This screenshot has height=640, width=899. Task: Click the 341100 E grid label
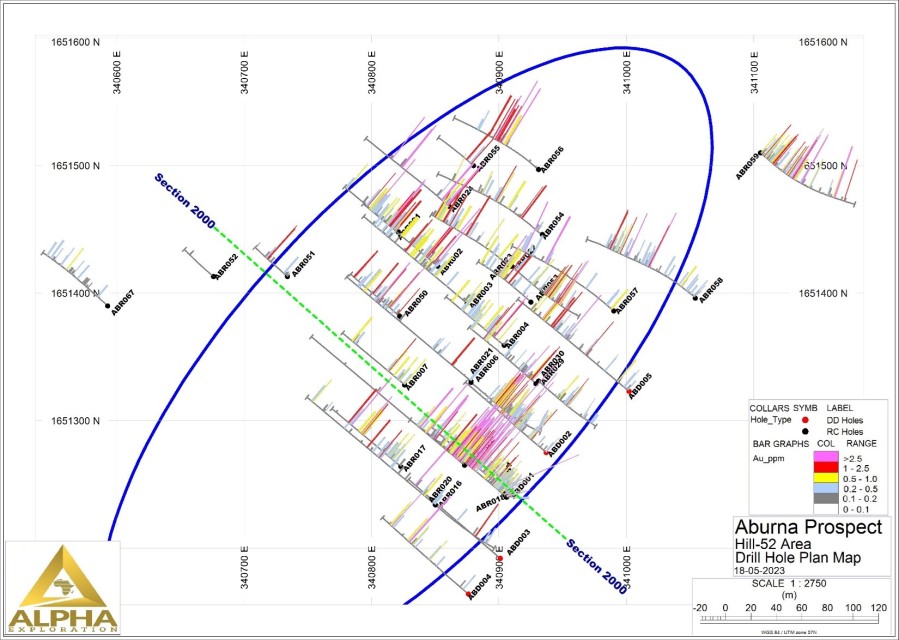click(754, 73)
